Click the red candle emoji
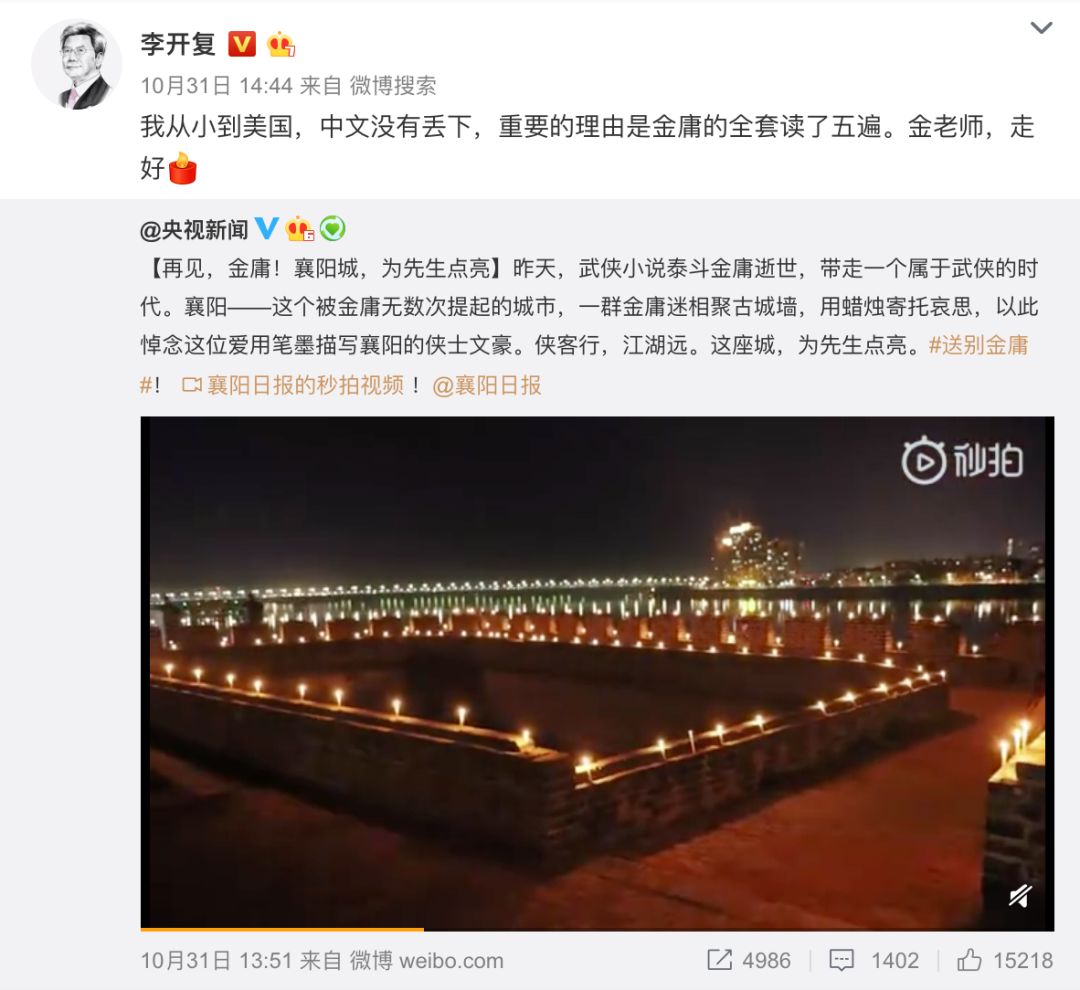This screenshot has width=1080, height=990. (183, 169)
